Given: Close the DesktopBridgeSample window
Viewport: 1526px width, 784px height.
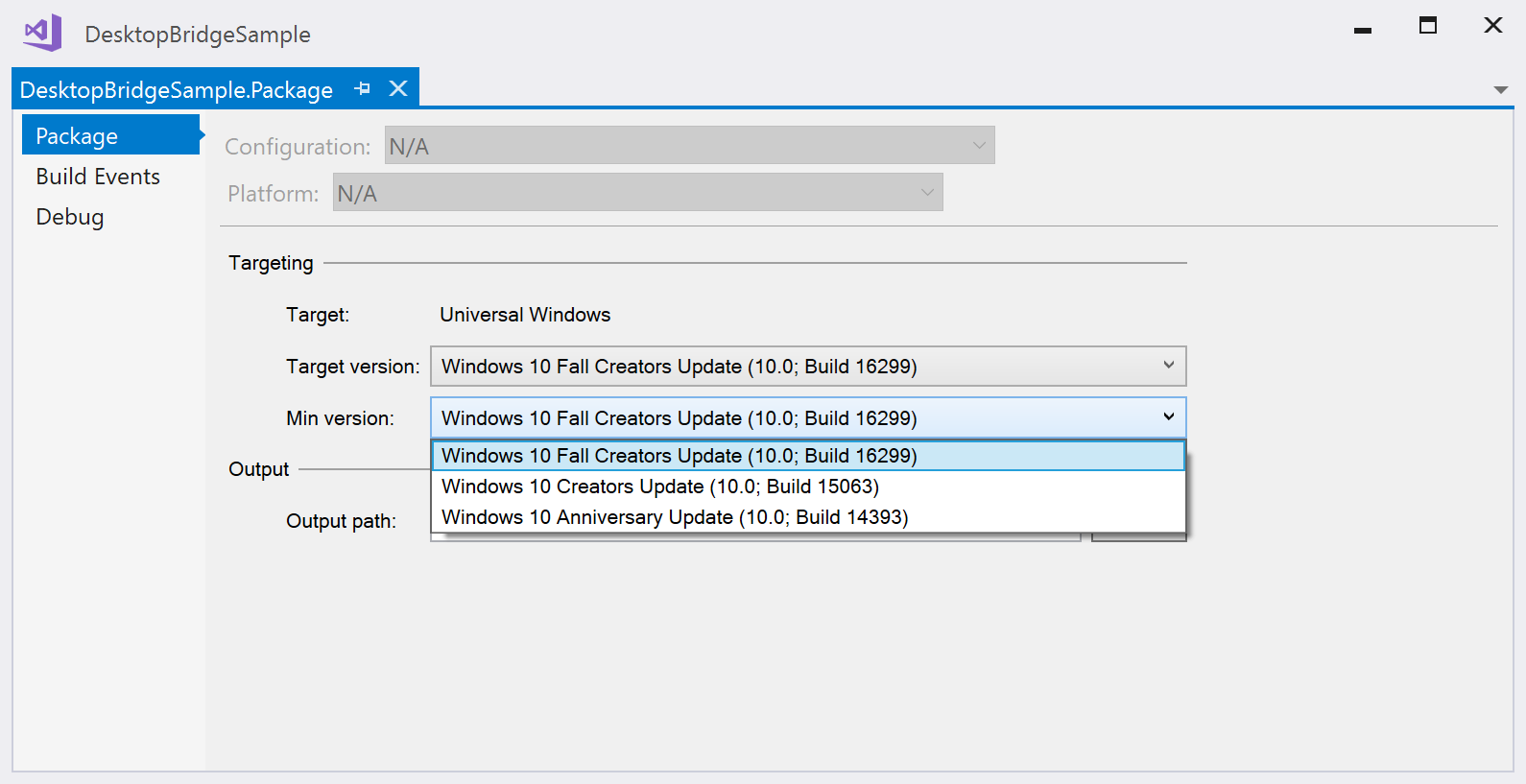Looking at the screenshot, I should coord(1493,25).
